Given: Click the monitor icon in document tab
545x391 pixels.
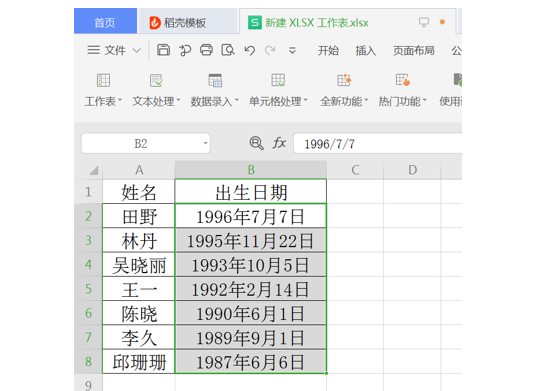Looking at the screenshot, I should pos(424,22).
